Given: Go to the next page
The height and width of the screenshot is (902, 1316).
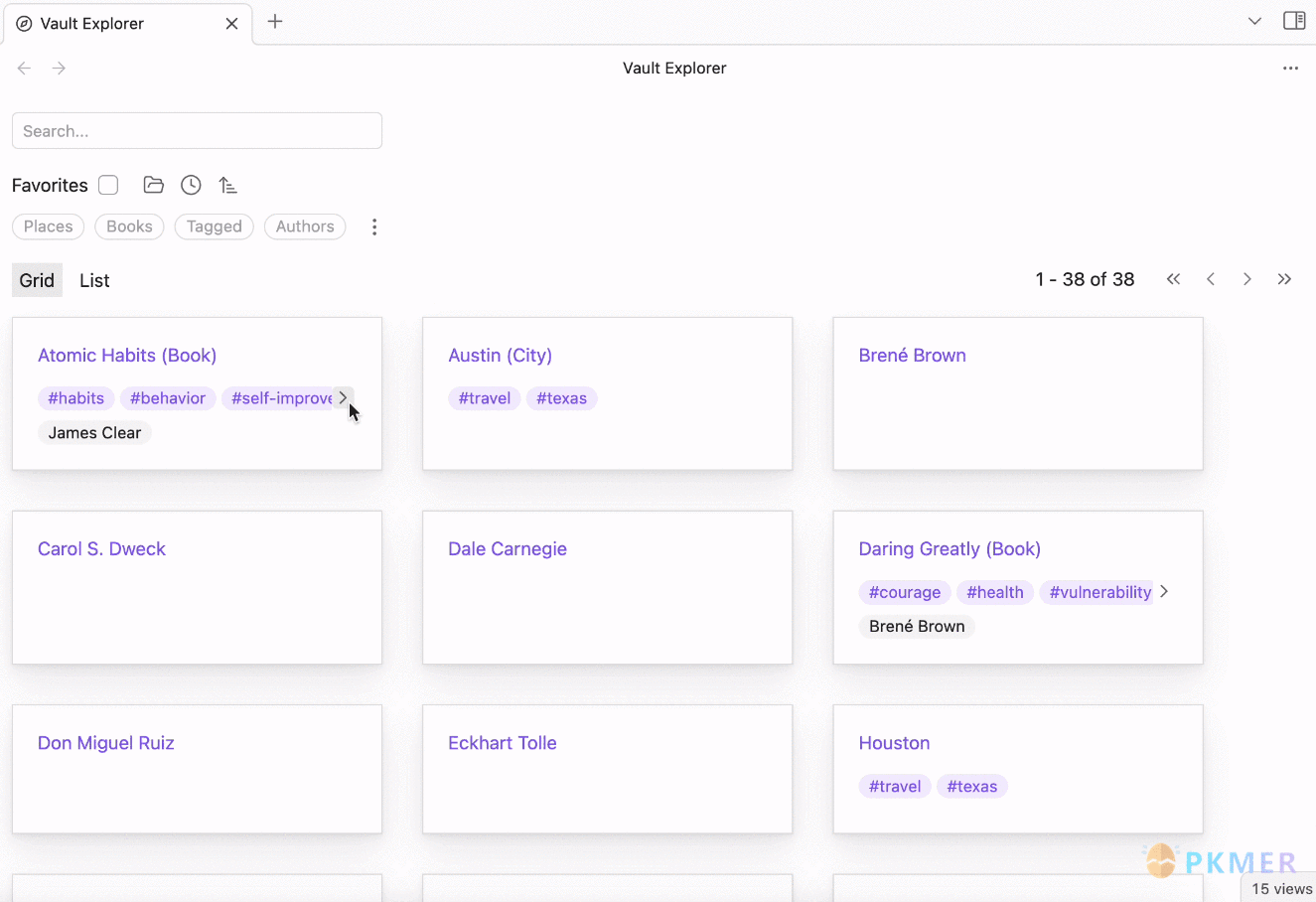Looking at the screenshot, I should 1247,279.
